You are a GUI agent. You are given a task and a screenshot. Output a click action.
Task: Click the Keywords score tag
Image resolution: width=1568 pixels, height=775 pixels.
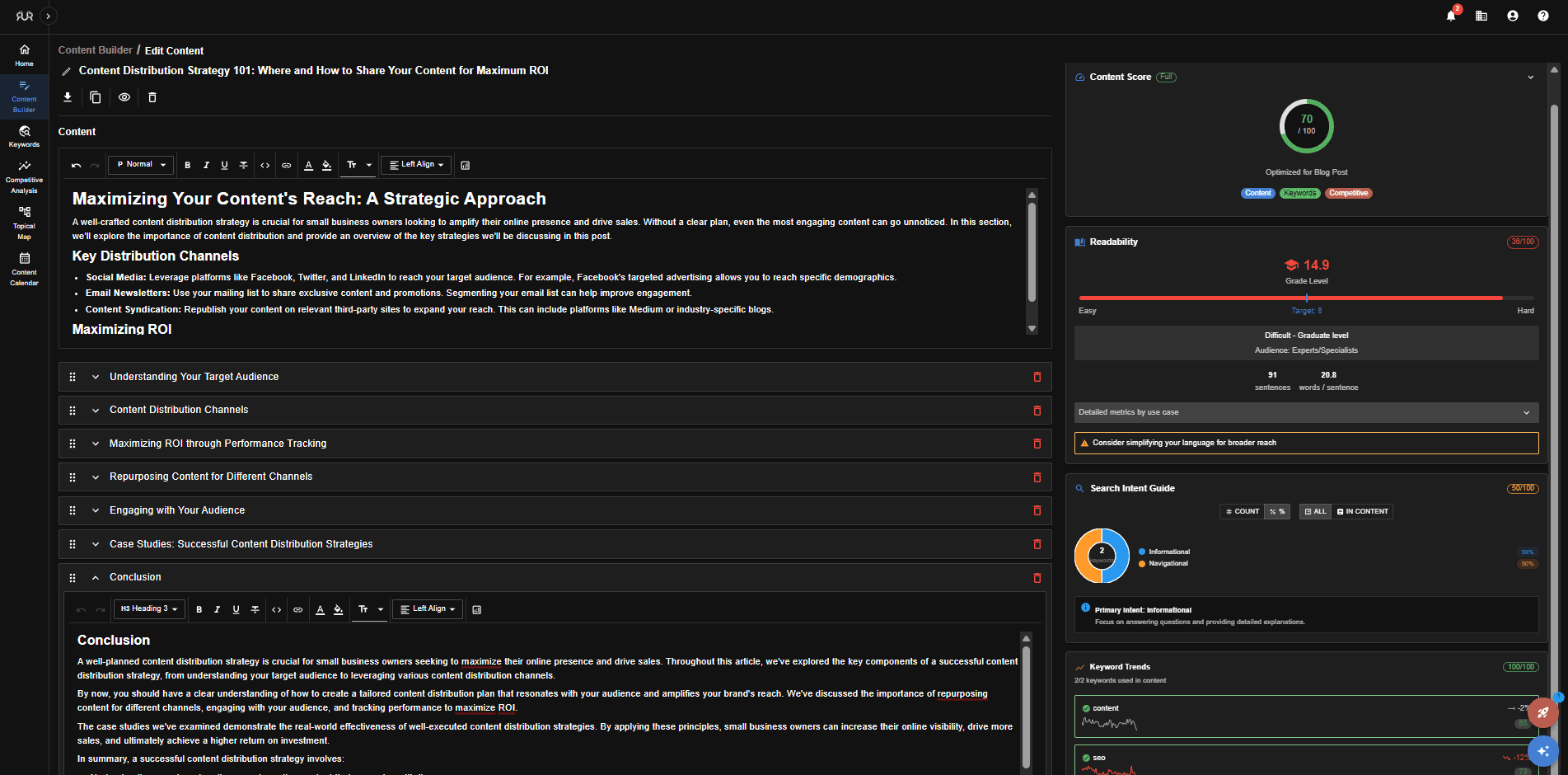coord(1299,194)
